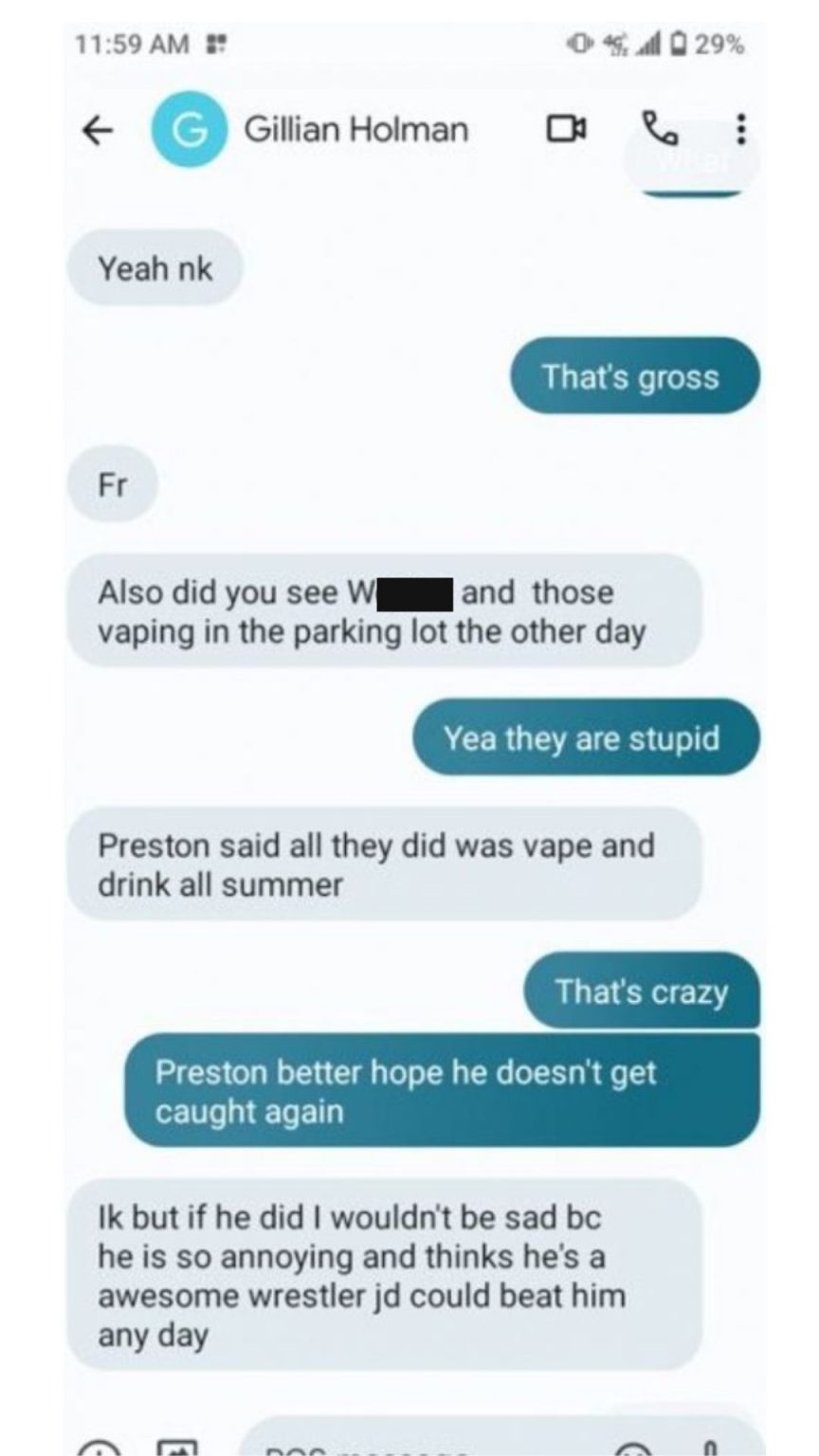Image resolution: width=819 pixels, height=1456 pixels.
Task: Tap the plus attachment icon
Action: click(97, 1447)
